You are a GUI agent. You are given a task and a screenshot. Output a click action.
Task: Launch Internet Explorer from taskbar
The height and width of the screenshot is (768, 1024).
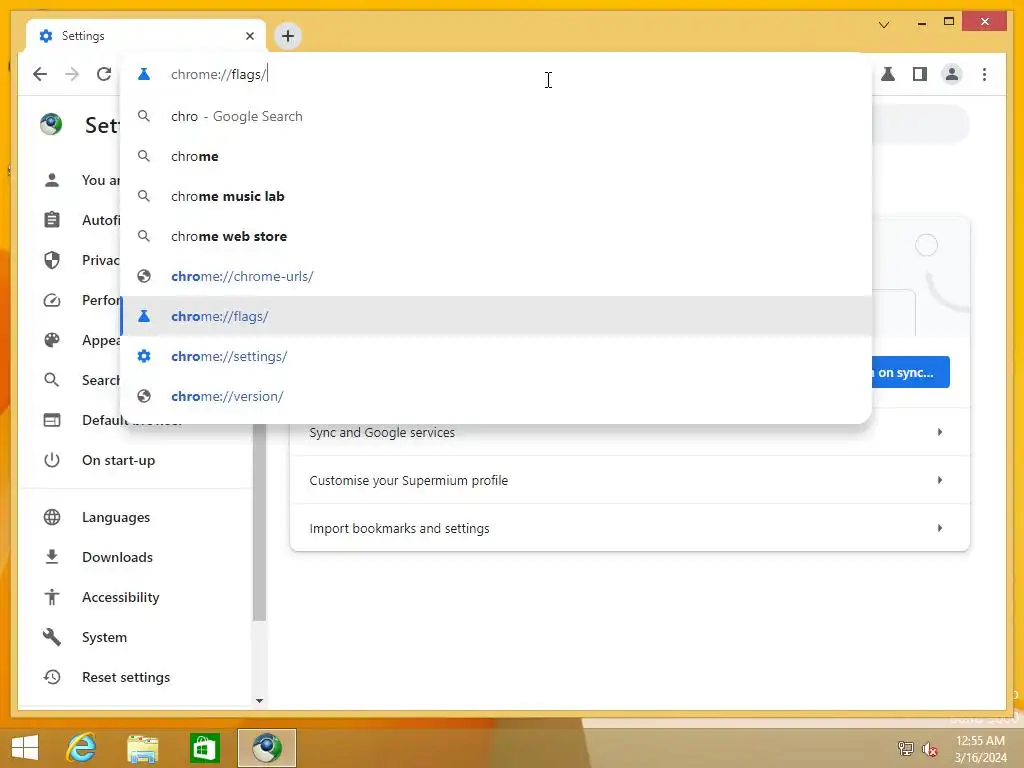click(82, 748)
